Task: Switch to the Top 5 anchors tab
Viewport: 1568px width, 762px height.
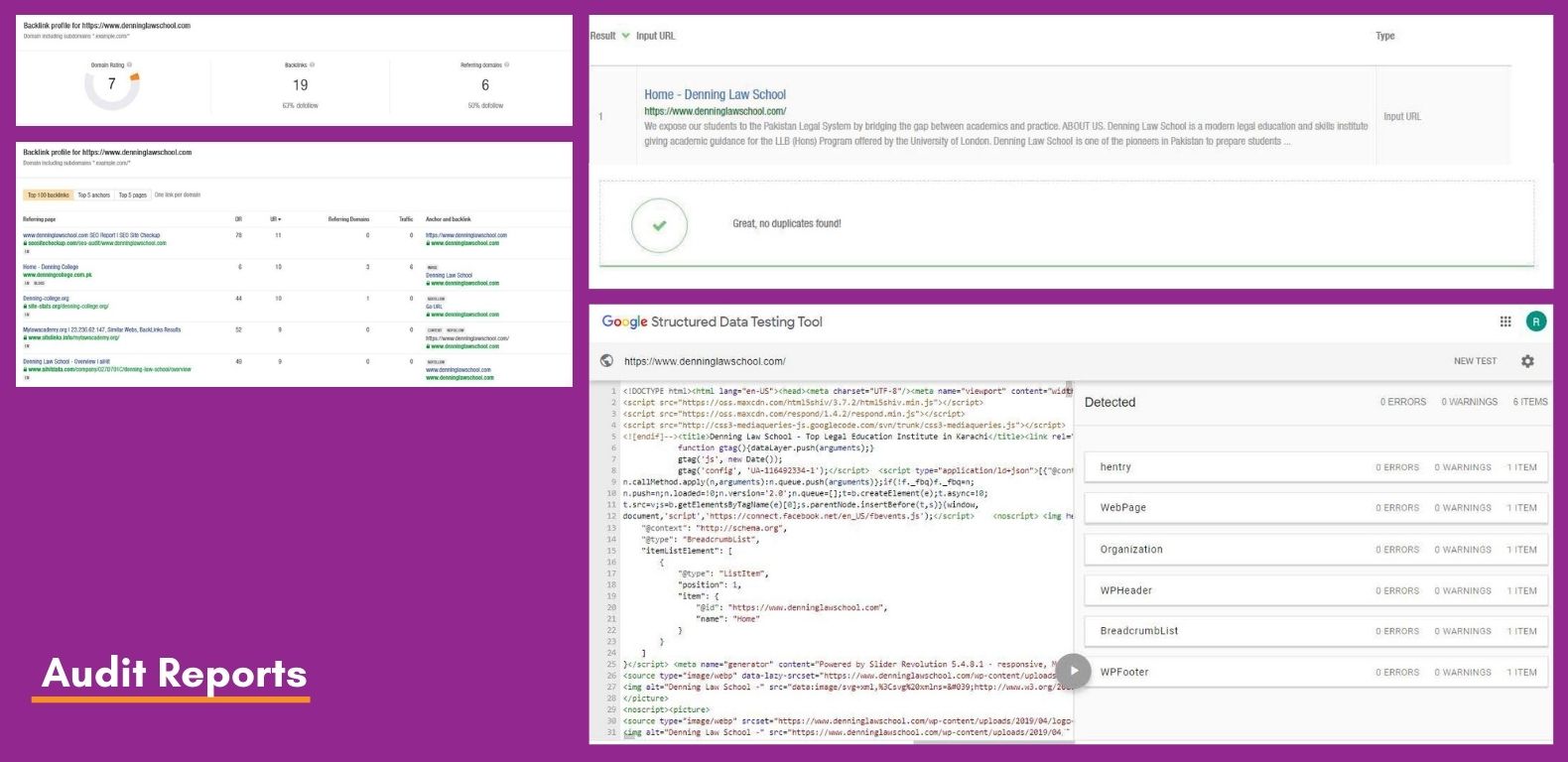Action: point(94,195)
